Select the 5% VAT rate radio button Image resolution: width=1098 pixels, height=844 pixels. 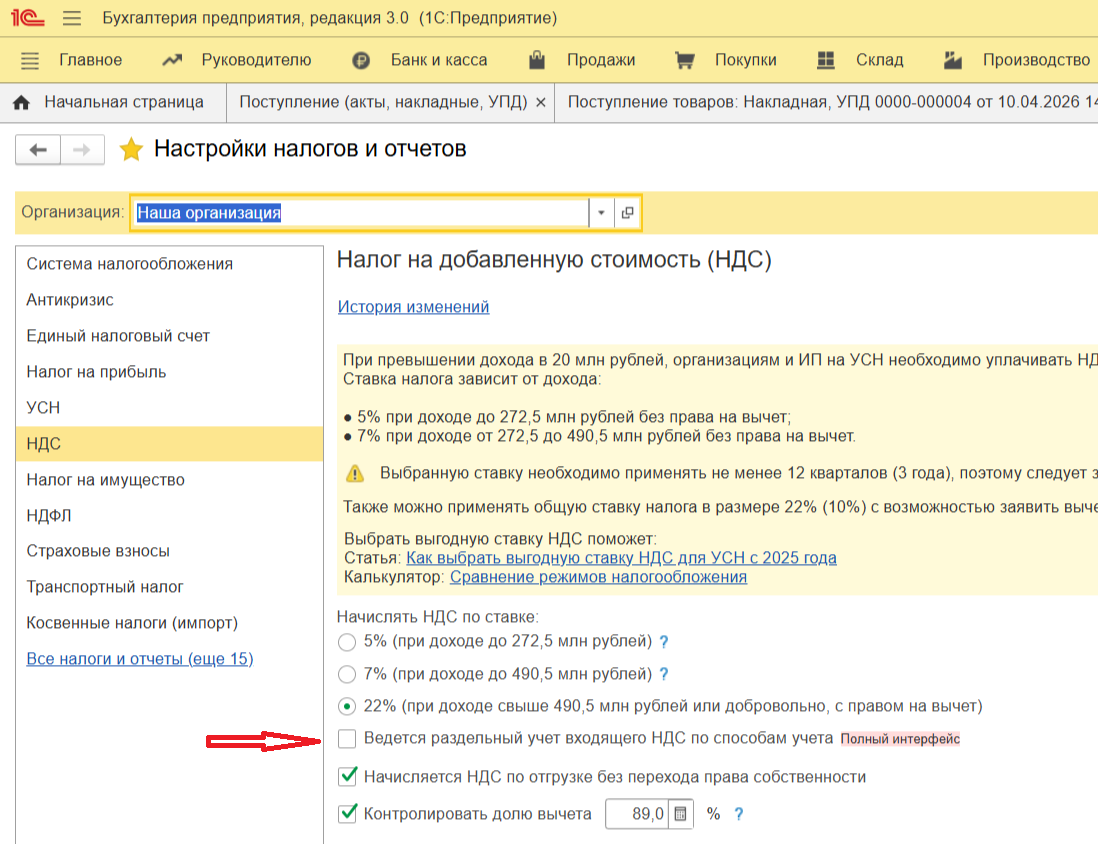pyautogui.click(x=347, y=642)
